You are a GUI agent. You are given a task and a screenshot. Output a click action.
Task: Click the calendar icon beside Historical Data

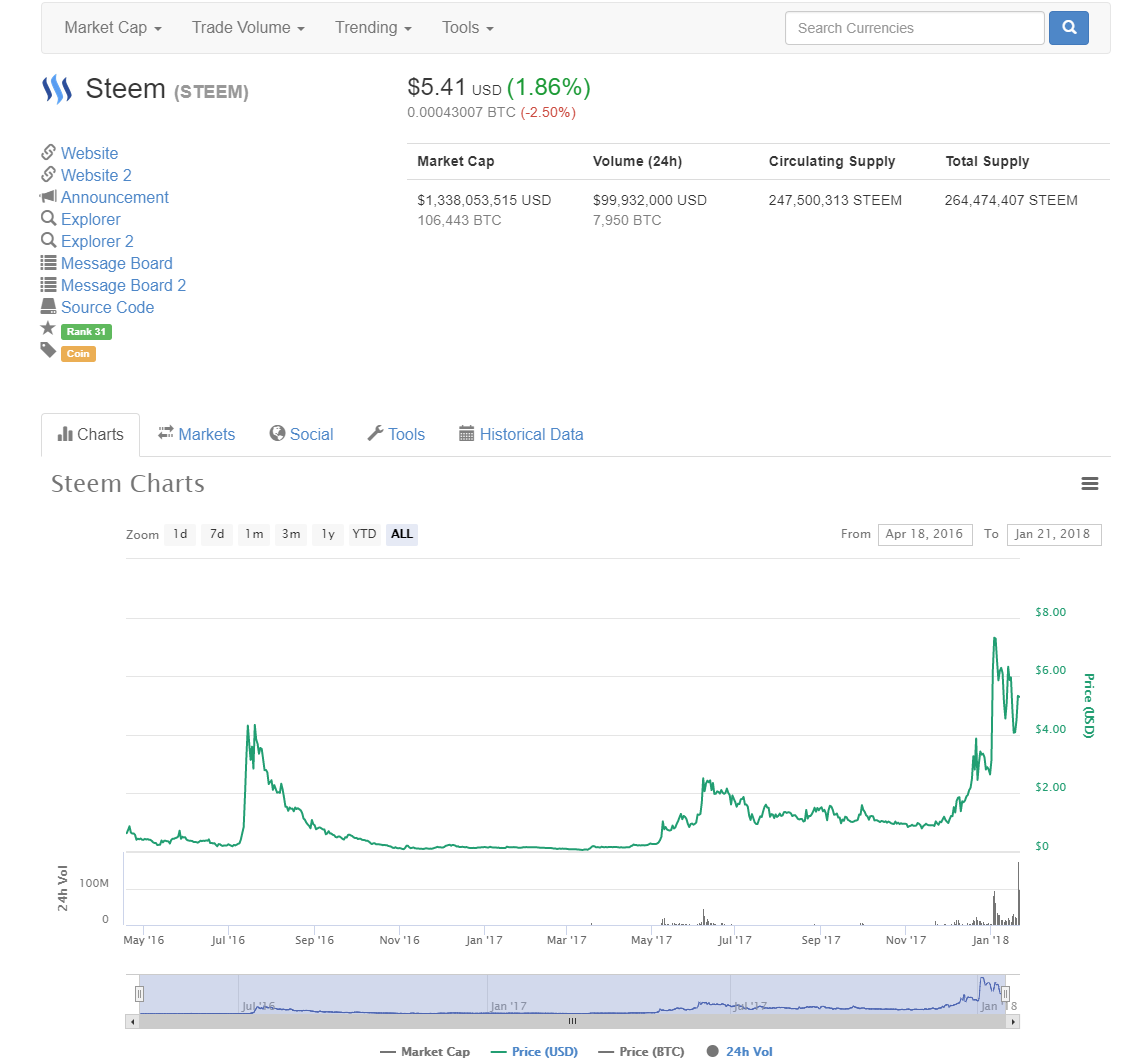[467, 434]
